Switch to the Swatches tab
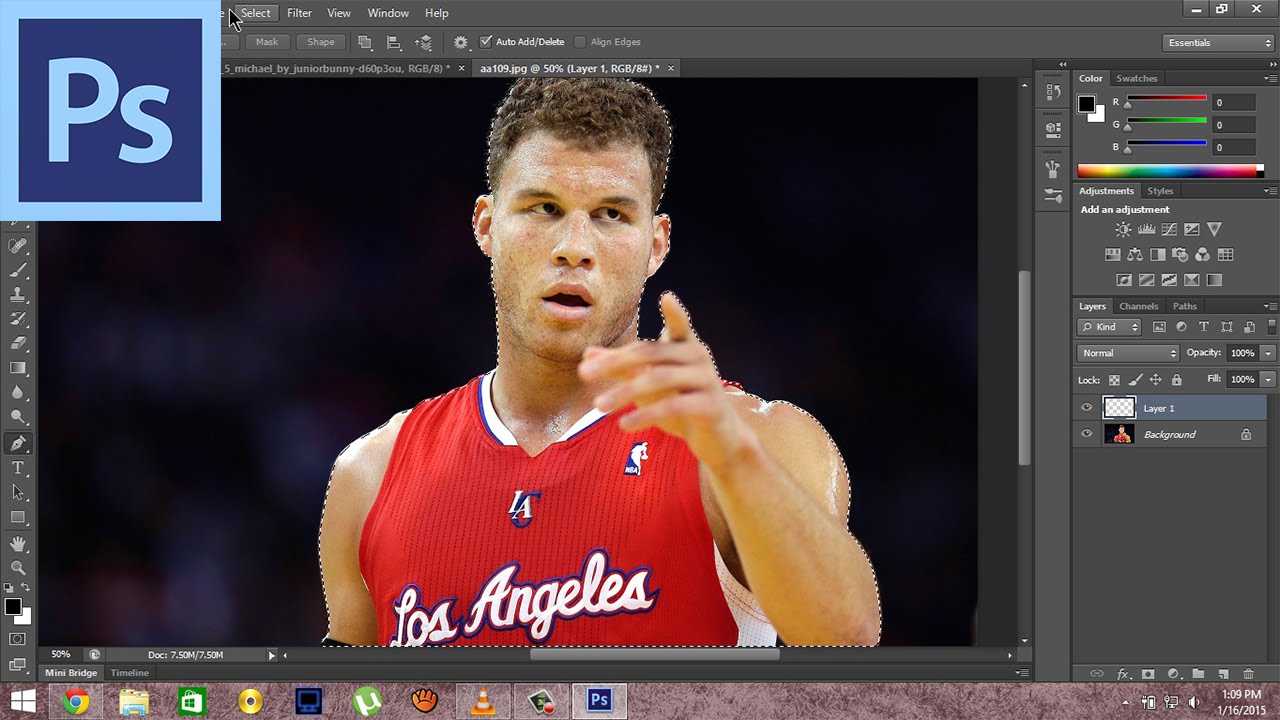Screen dimensions: 1280x720 tap(1136, 78)
